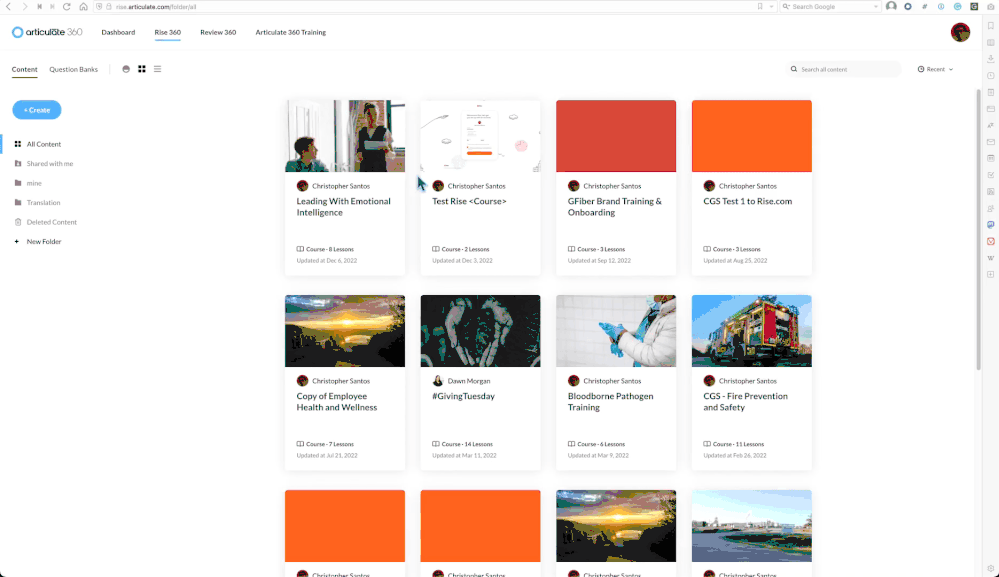The height and width of the screenshot is (577, 999).
Task: Open the Deleted Content trash folder
Action: 51,222
